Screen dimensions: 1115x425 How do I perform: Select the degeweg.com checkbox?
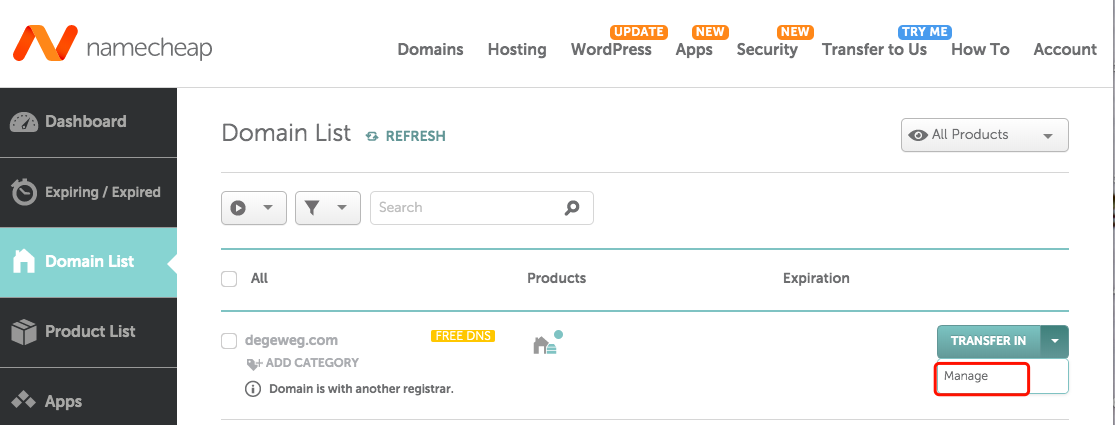[x=229, y=340]
